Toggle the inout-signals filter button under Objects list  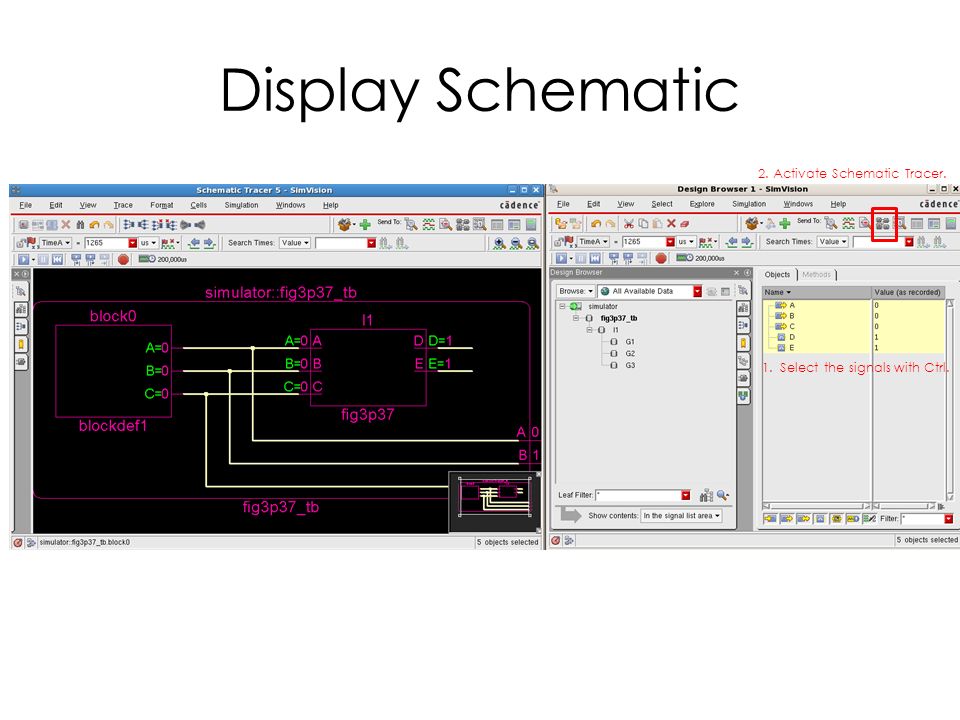point(803,519)
